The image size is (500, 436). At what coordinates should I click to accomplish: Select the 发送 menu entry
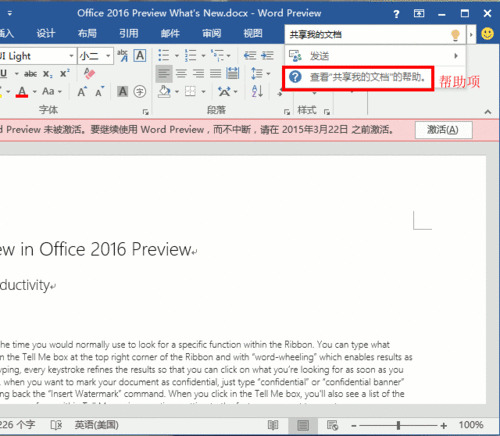tap(375, 56)
